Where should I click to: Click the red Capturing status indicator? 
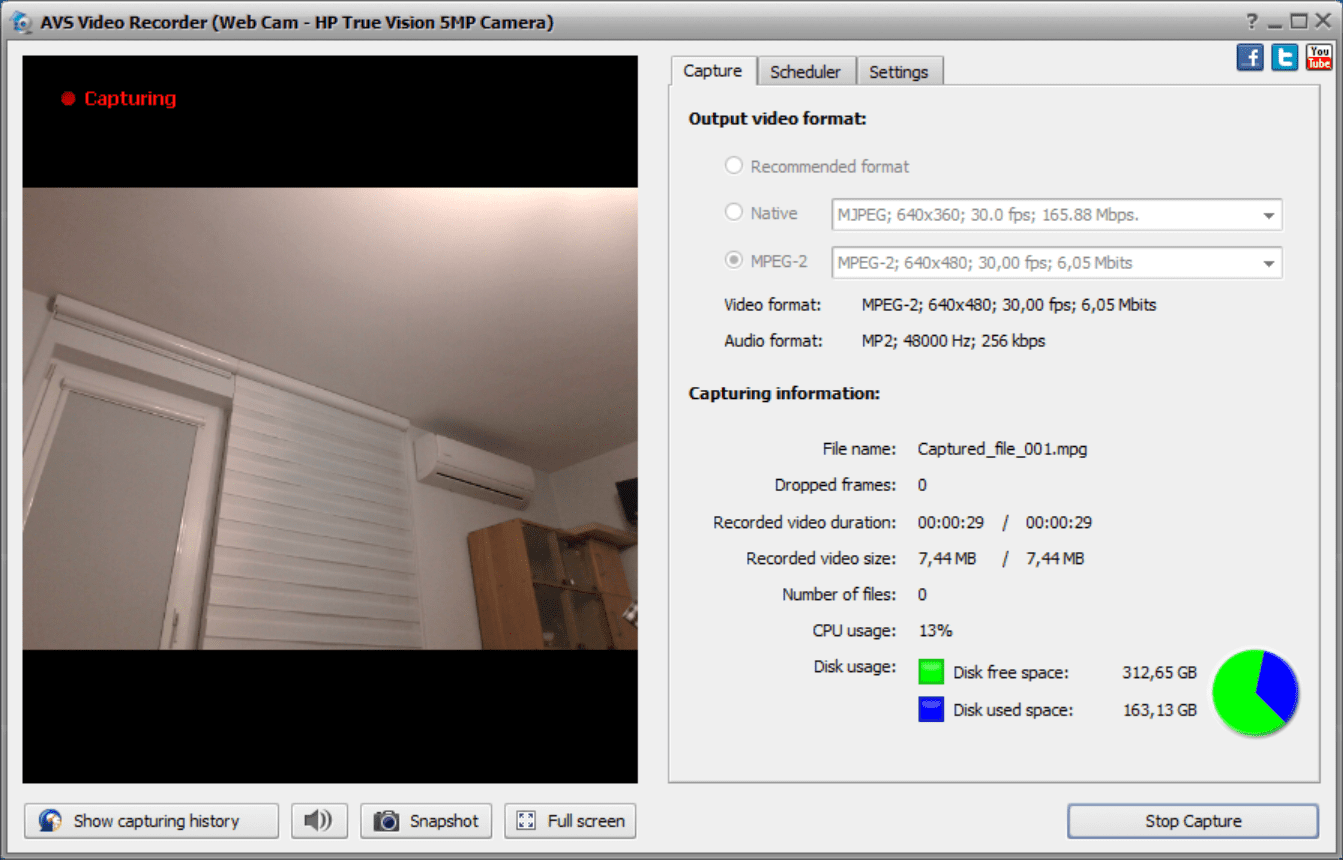tap(119, 98)
